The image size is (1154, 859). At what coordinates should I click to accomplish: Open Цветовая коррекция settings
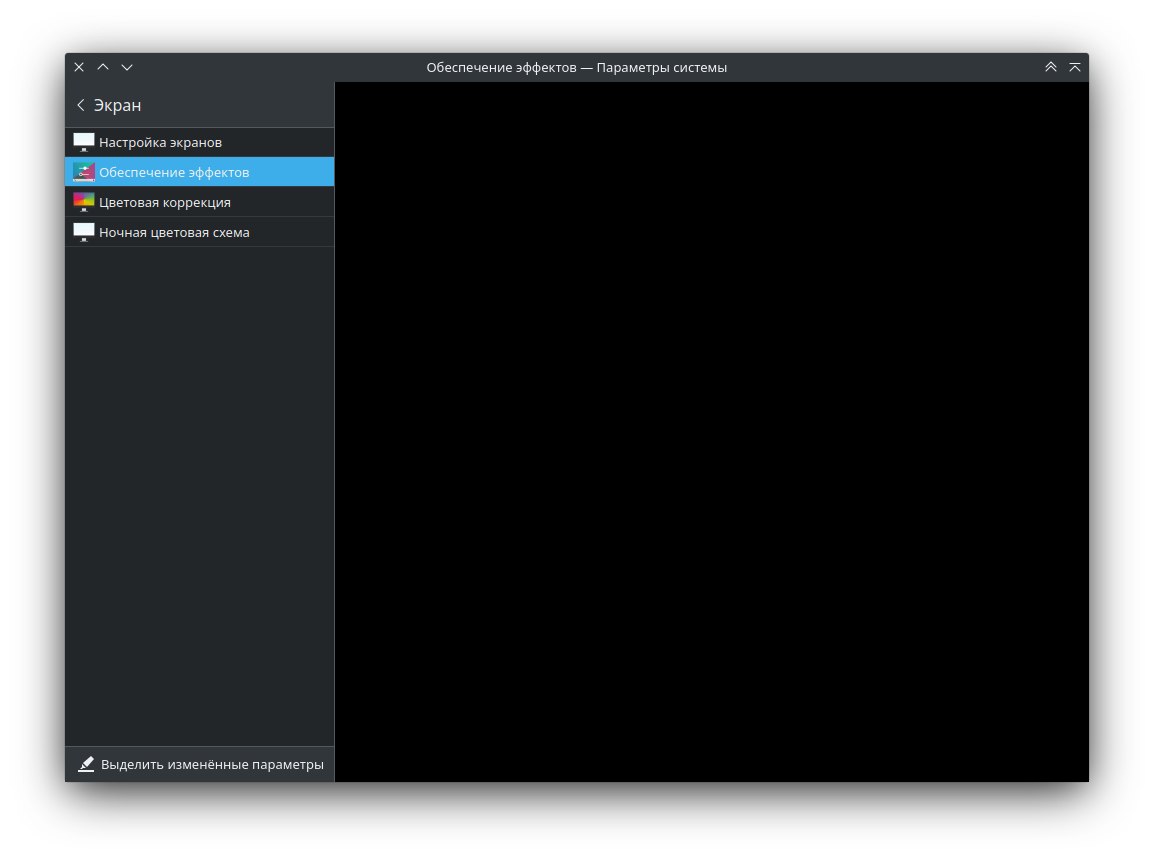(x=199, y=202)
